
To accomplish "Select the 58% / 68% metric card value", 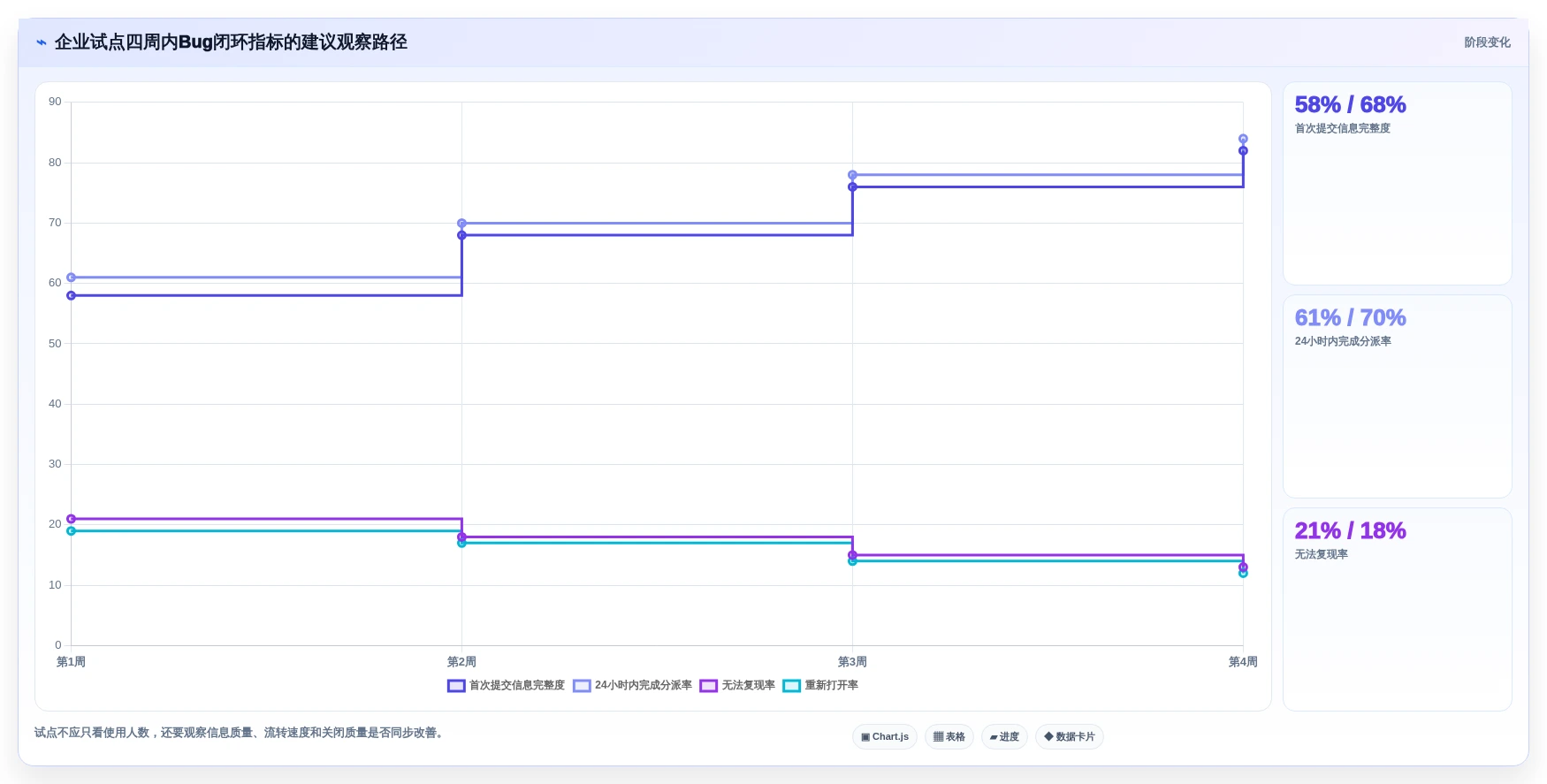I will click(x=1350, y=104).
